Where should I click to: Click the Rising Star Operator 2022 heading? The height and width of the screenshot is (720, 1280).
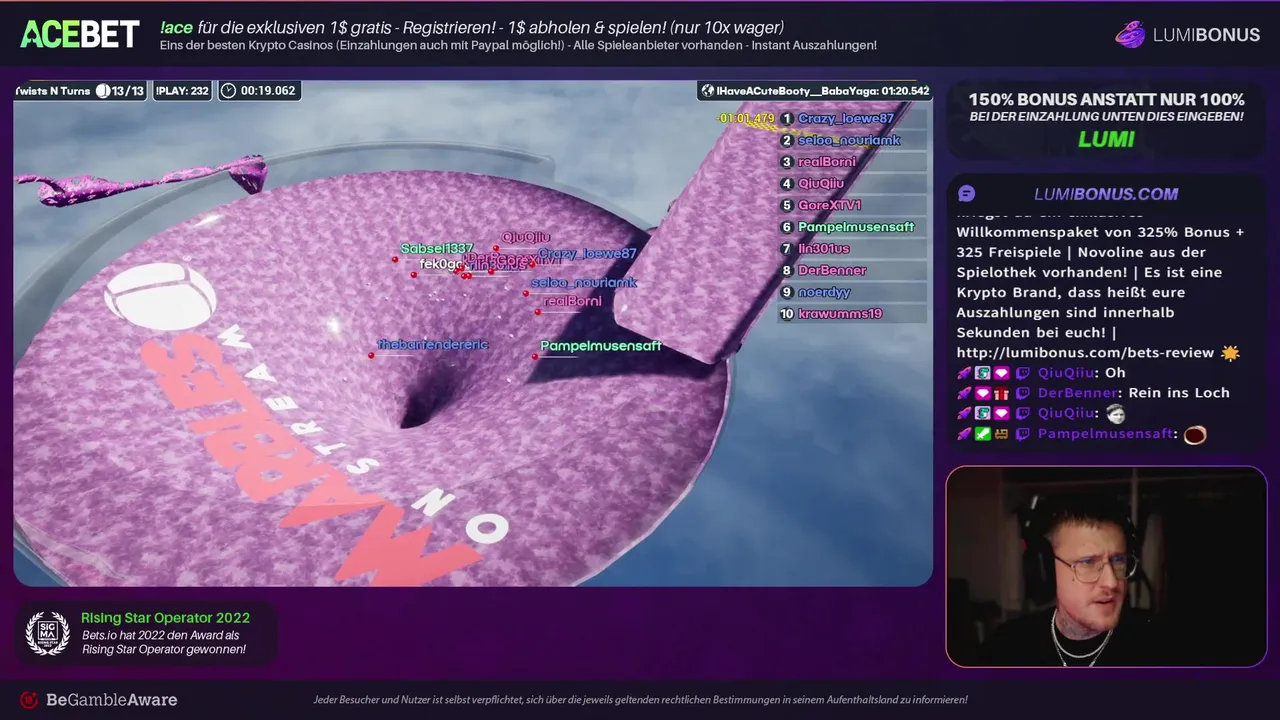coord(165,618)
